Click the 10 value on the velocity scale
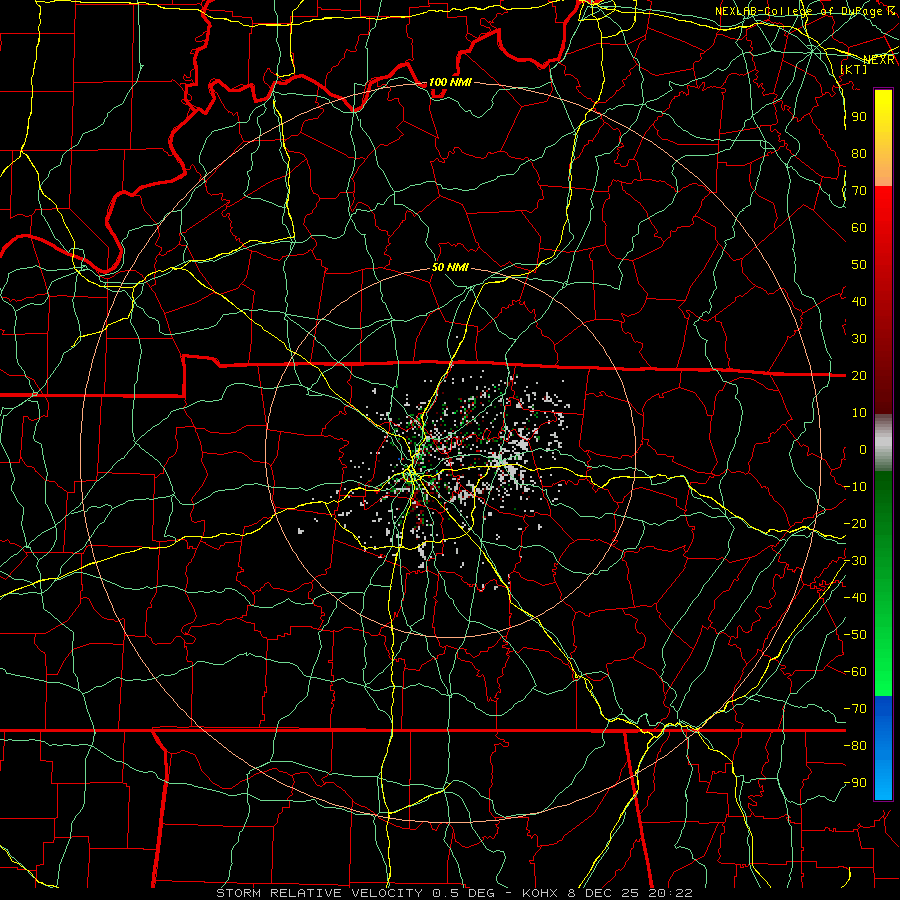Screen dimensions: 900x900 [x=859, y=413]
